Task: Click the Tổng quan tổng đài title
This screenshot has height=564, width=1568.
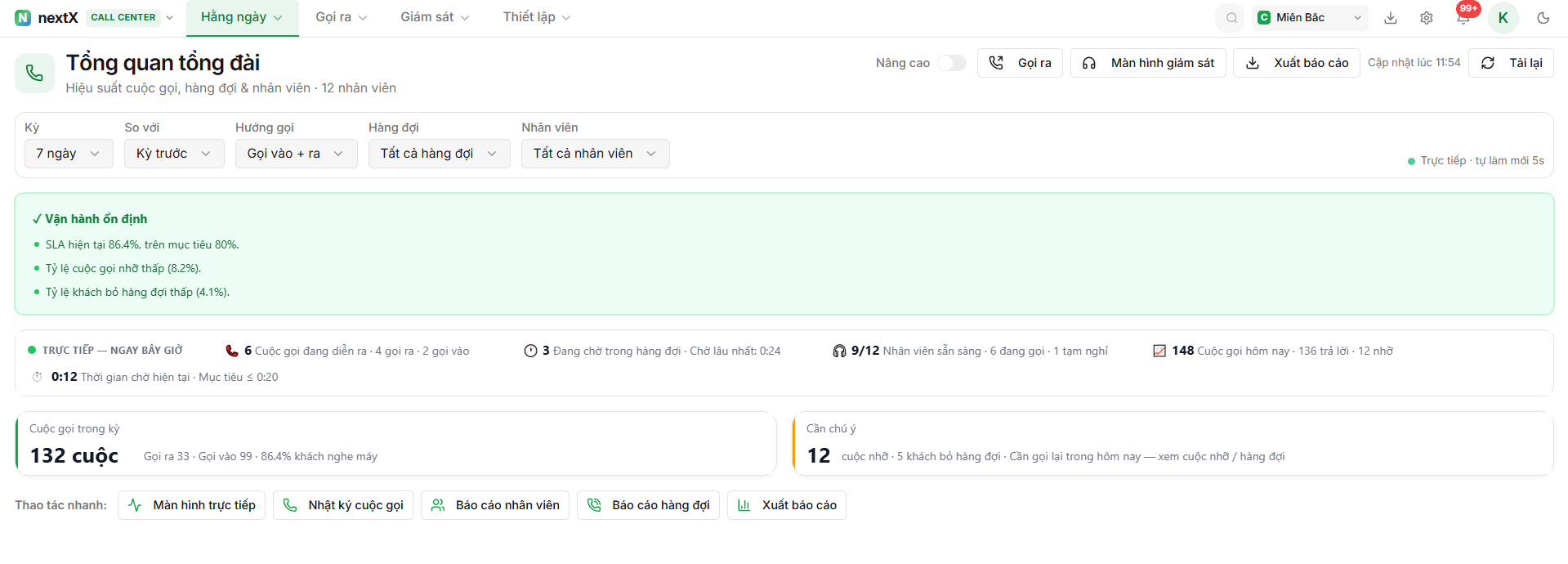Action: tap(163, 62)
